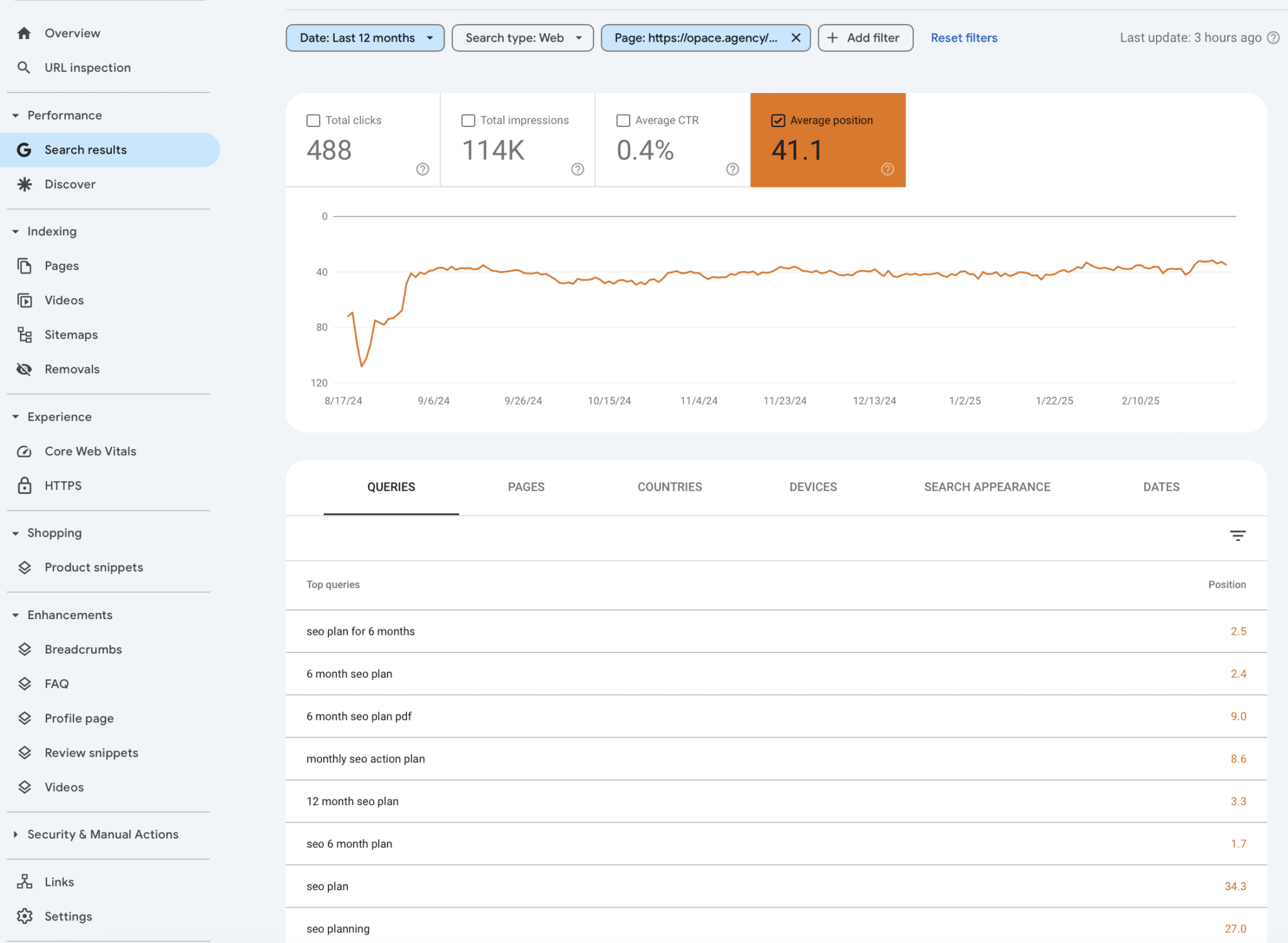Viewport: 1288px width, 943px height.
Task: Switch to the DEVICES tab
Action: pyautogui.click(x=813, y=486)
